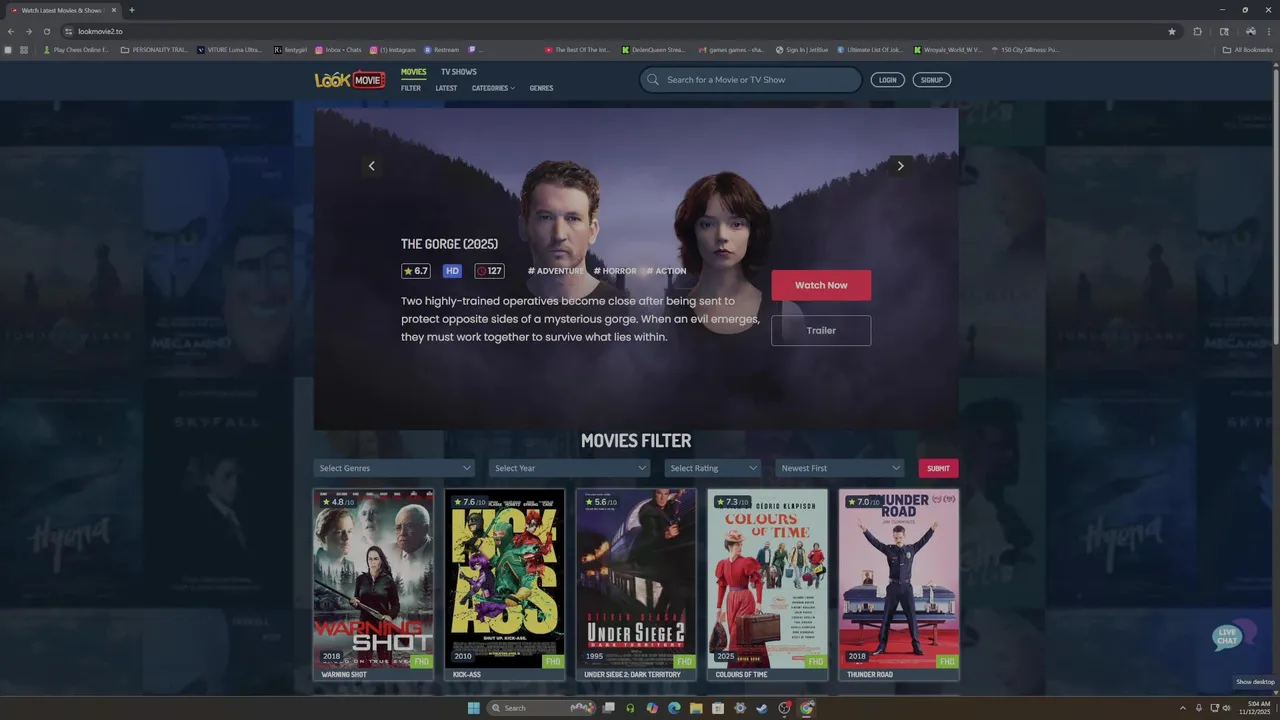Image resolution: width=1280 pixels, height=720 pixels.
Task: Click the Show desktop button
Action: [x=1277, y=708]
